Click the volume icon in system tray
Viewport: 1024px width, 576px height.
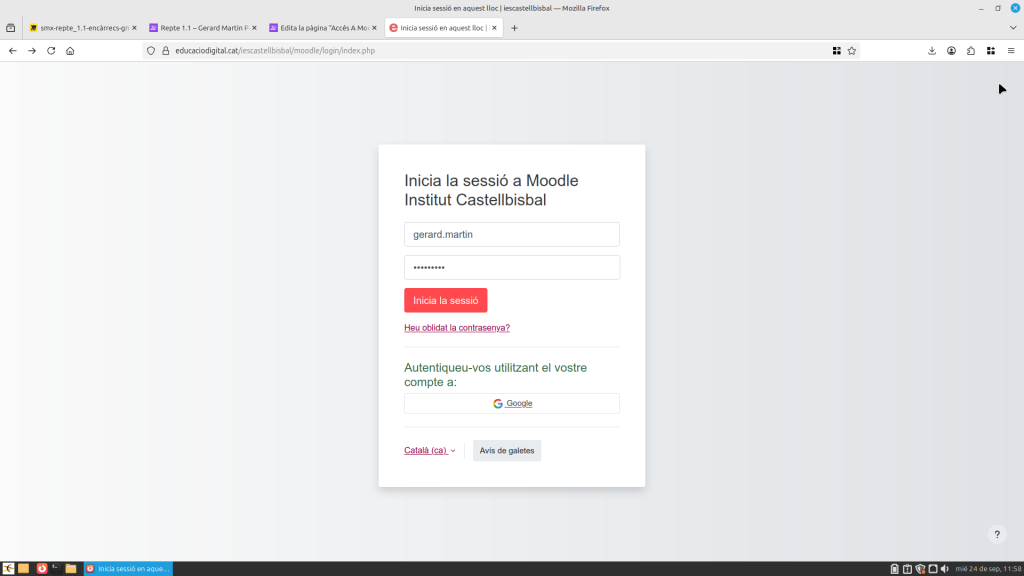(x=945, y=569)
